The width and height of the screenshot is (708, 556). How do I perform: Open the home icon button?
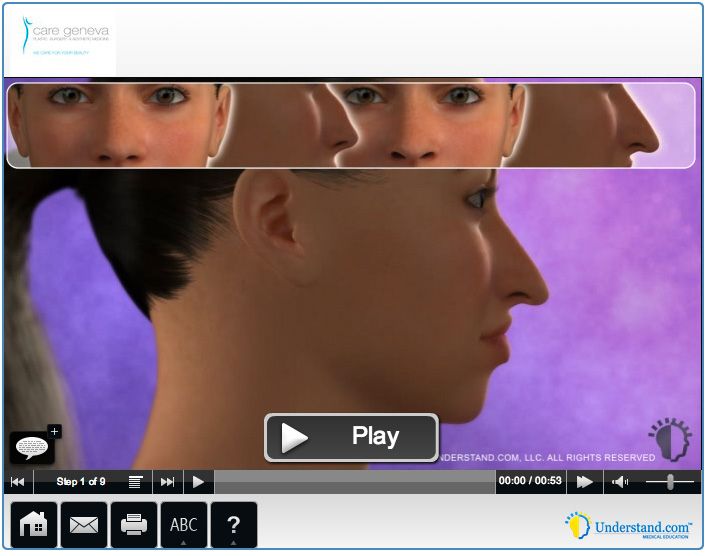coord(34,525)
